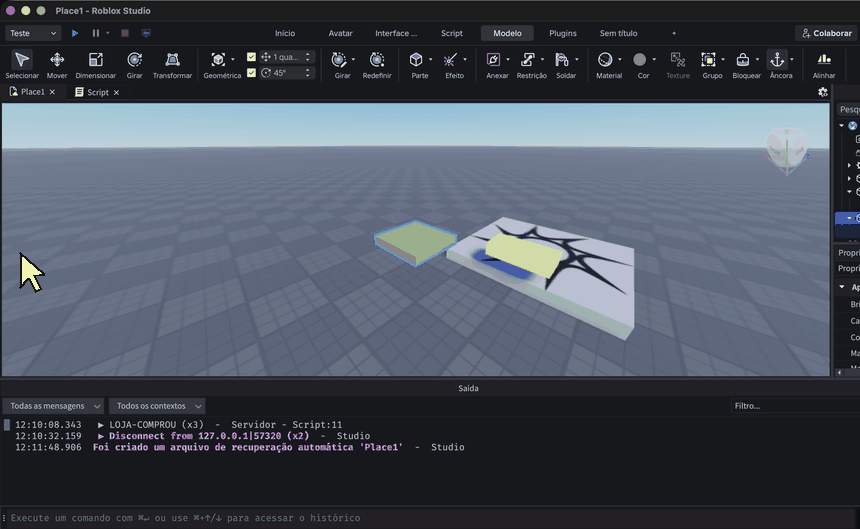Choose the Girar rotate tool
860x529 pixels.
click(134, 65)
